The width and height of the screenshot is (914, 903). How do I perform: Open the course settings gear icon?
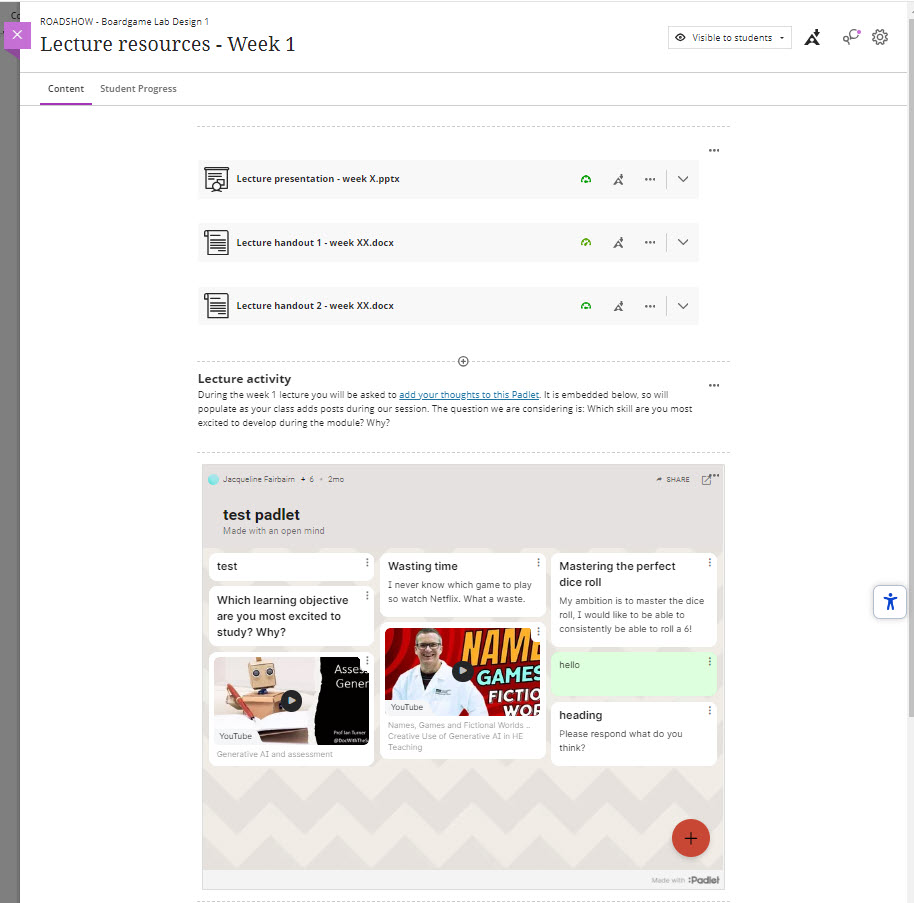click(879, 37)
